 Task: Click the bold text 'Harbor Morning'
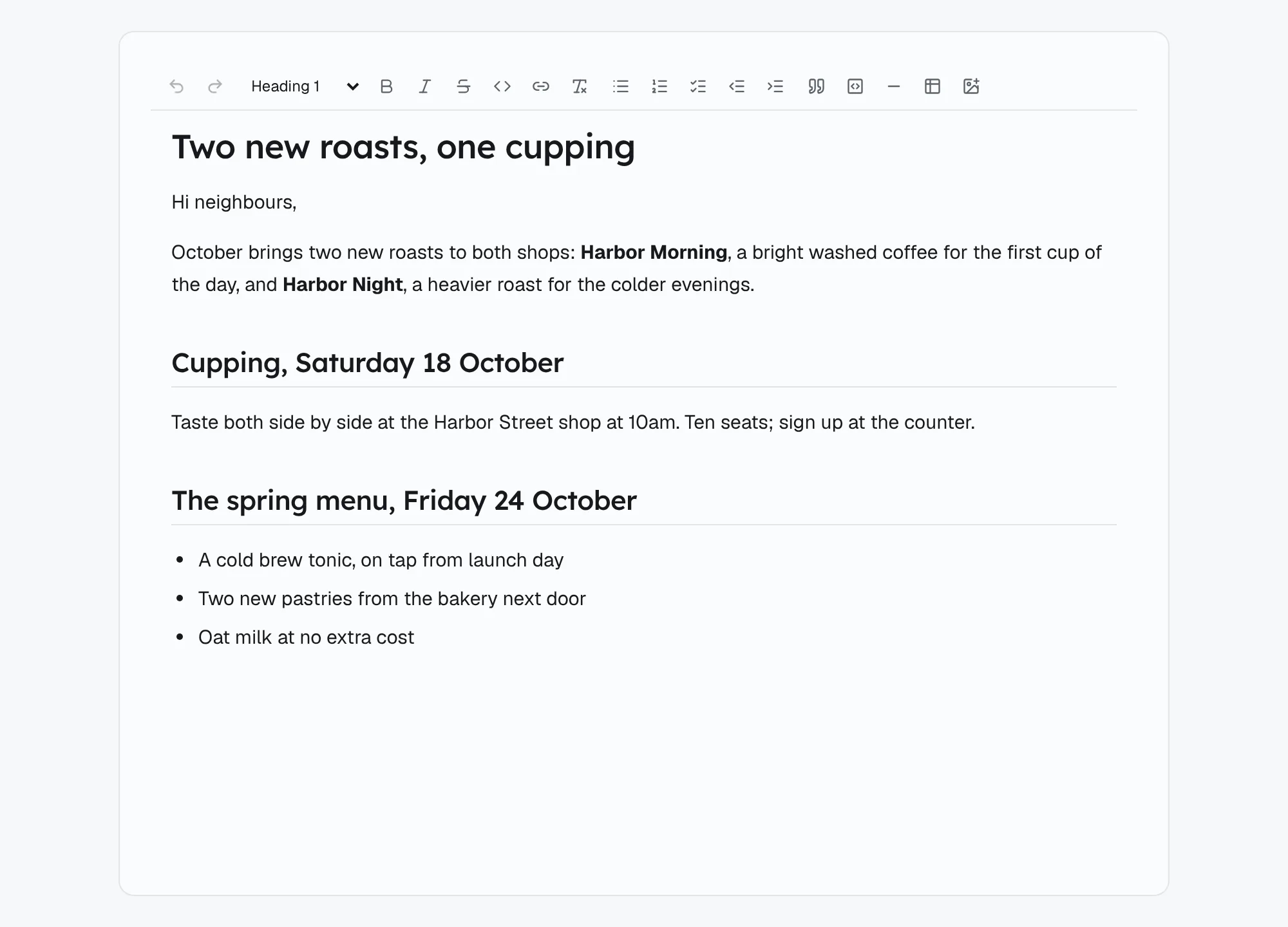654,252
